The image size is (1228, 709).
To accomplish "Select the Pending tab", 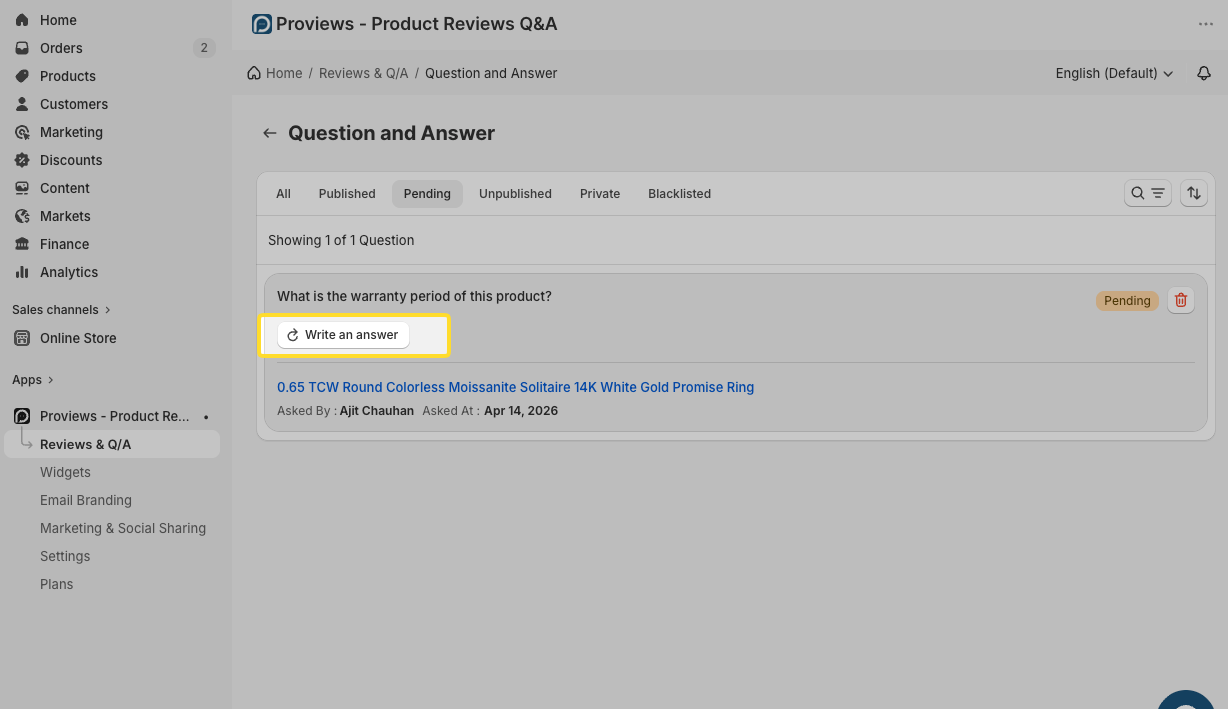I will point(427,194).
